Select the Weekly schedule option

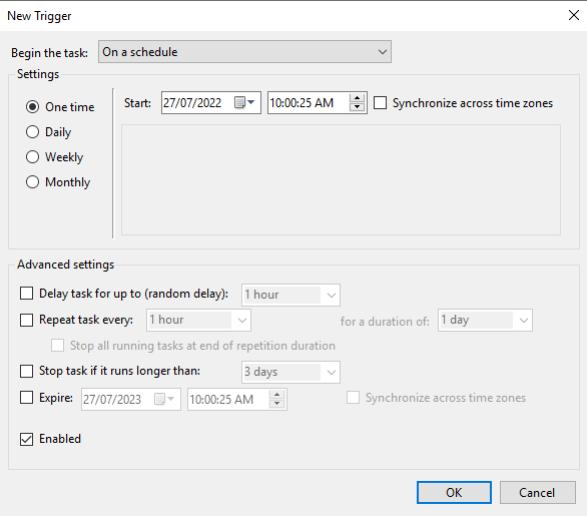pyautogui.click(x=33, y=157)
